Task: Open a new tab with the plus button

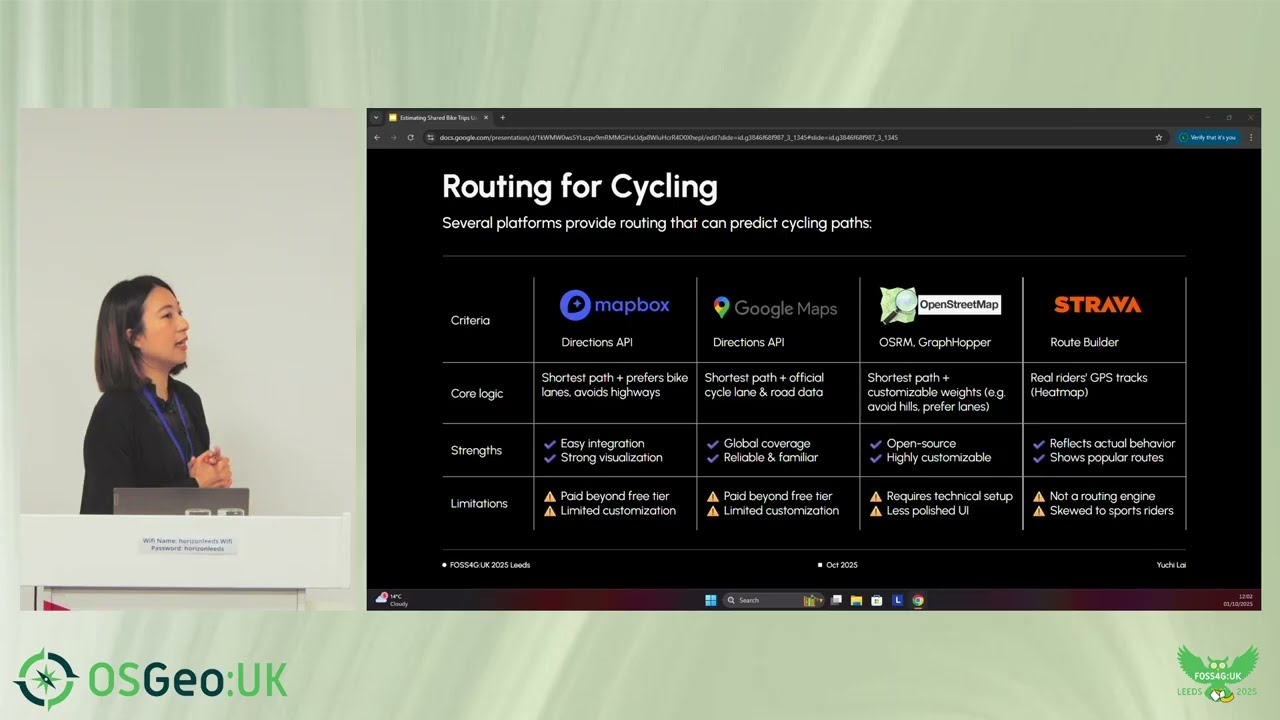Action: pos(502,117)
